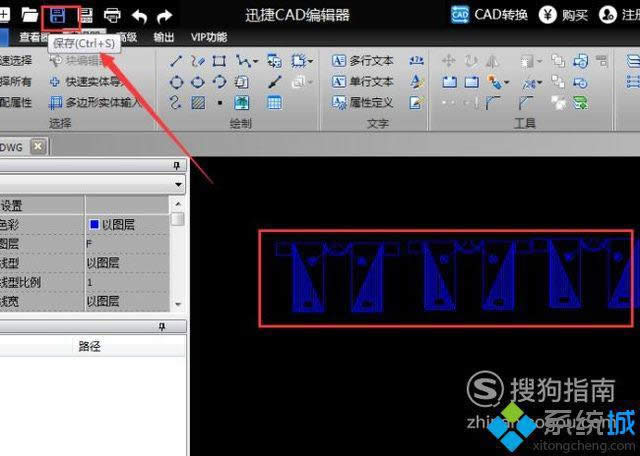This screenshot has width=640, height=456.
Task: Print the drawing with the printer icon
Action: coord(112,16)
